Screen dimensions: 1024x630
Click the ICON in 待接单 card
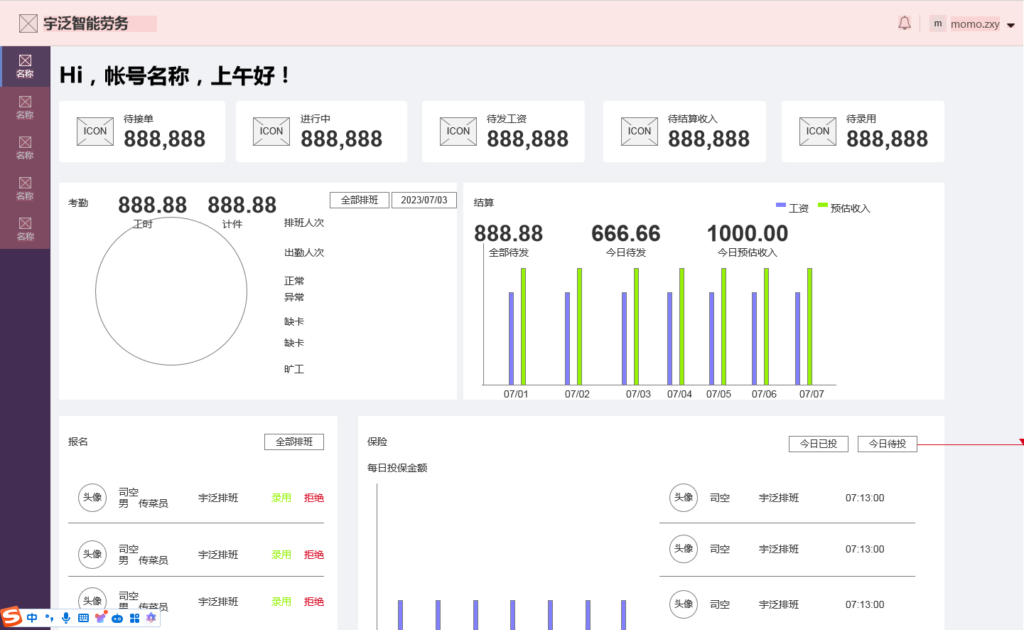click(95, 131)
